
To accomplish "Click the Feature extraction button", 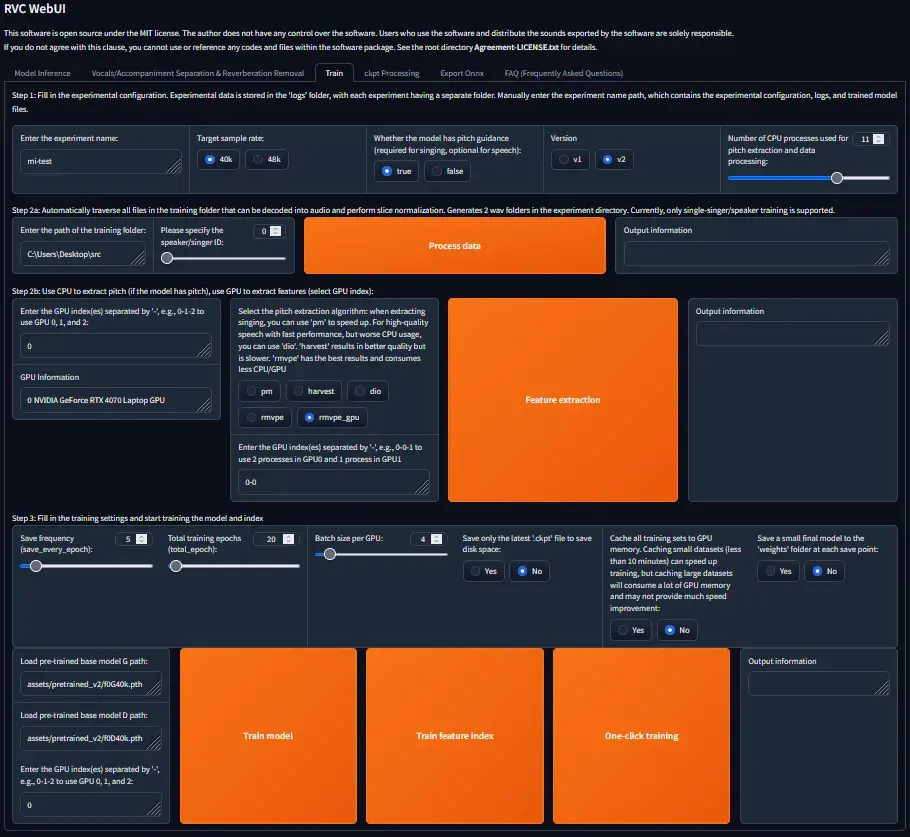I will 563,399.
